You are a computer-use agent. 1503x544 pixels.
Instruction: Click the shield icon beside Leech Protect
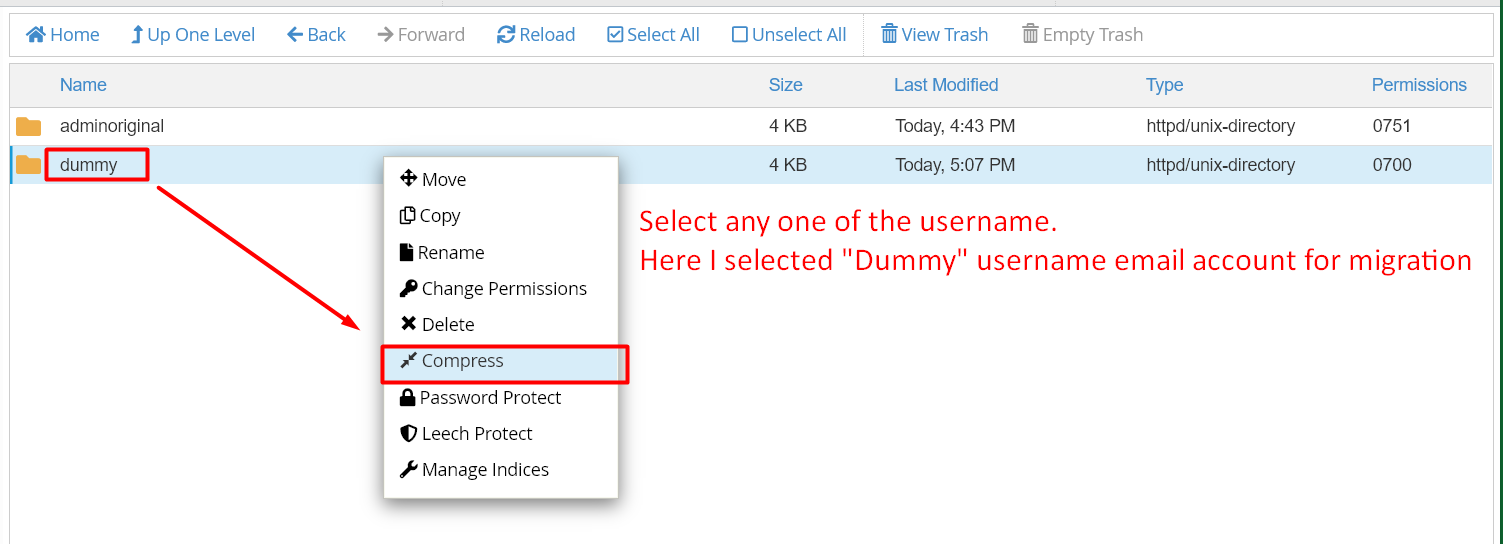coord(408,433)
